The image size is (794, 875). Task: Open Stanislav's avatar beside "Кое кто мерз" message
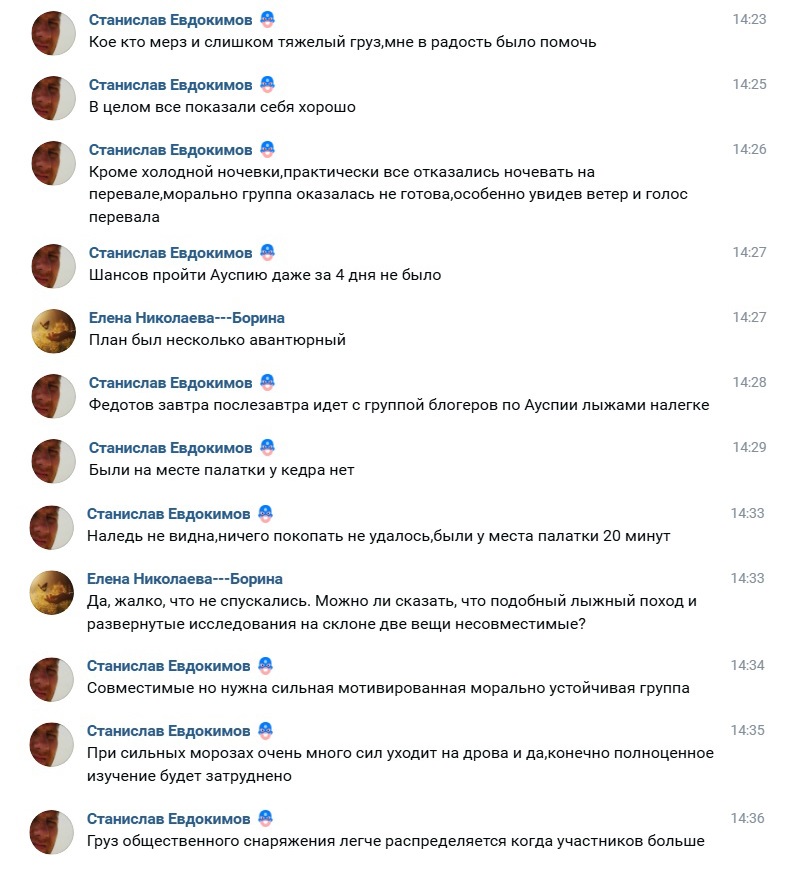tap(54, 33)
